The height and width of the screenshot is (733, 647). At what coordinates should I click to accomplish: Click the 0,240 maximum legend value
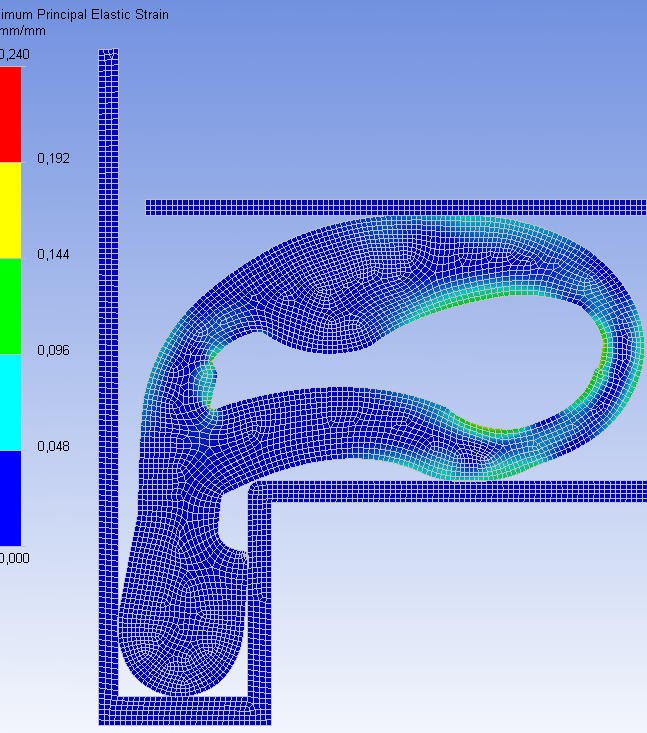(x=14, y=54)
